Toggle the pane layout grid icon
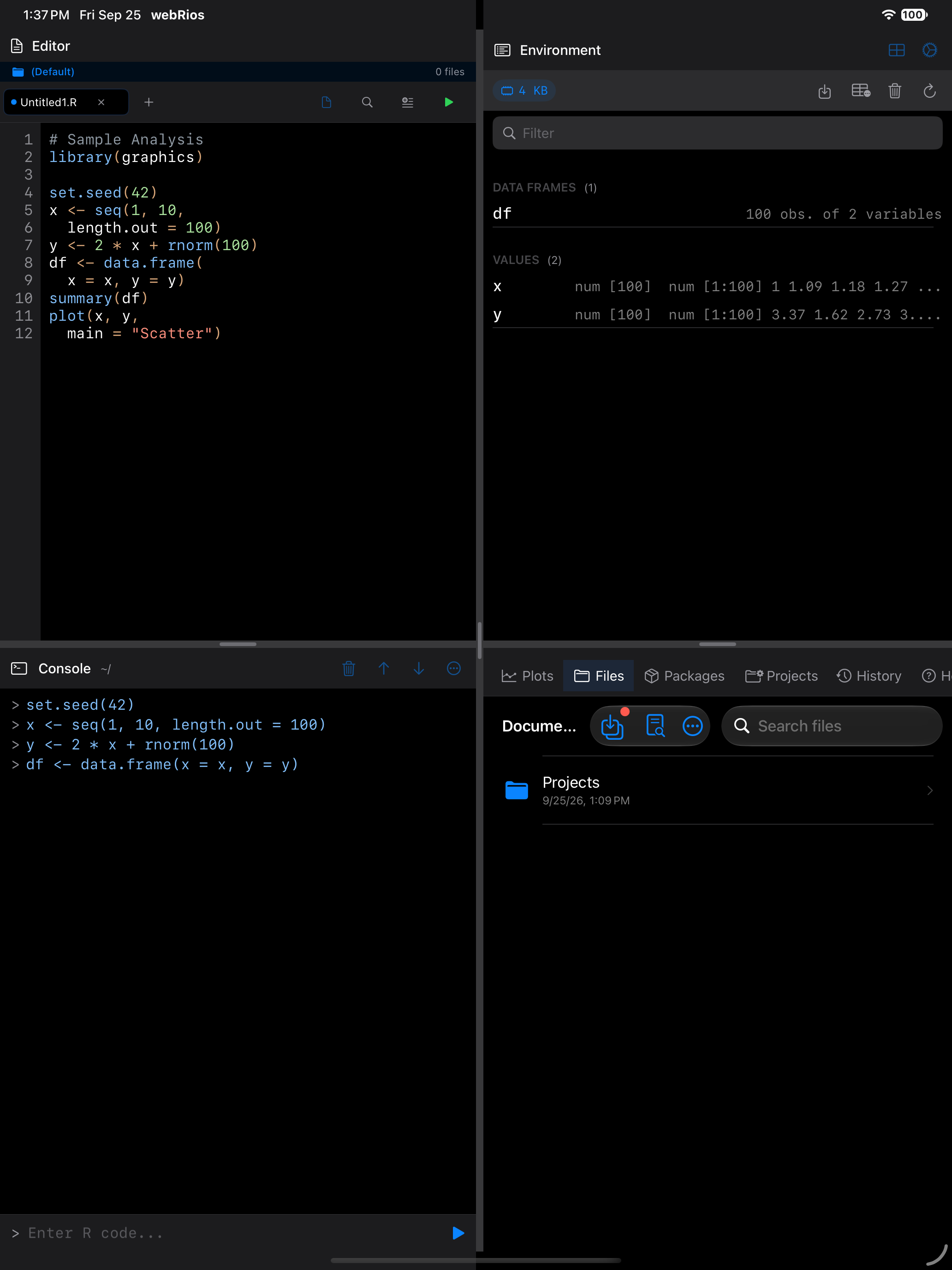Image resolution: width=952 pixels, height=1270 pixels. (896, 50)
